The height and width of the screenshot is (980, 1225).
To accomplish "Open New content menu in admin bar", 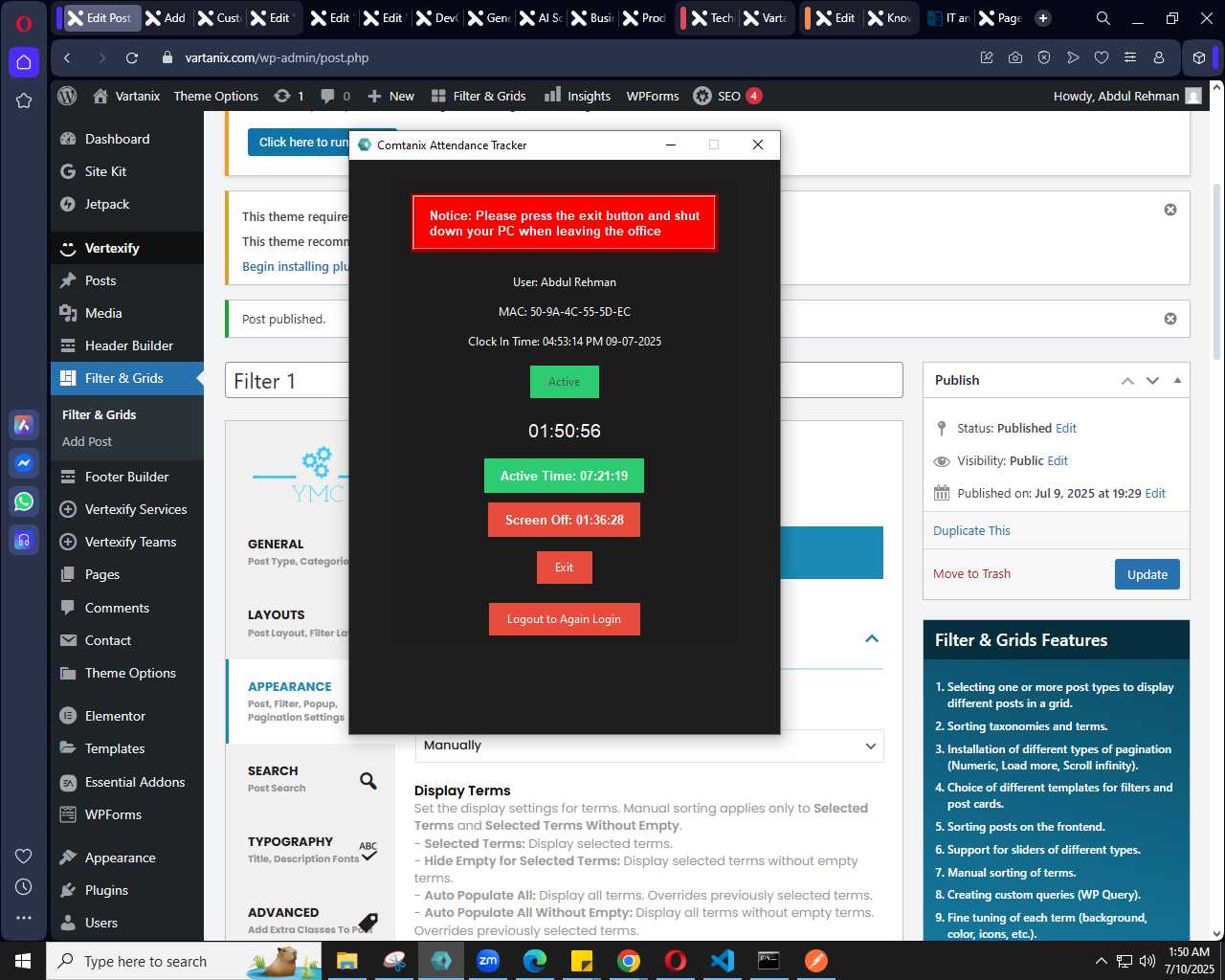I will point(390,96).
